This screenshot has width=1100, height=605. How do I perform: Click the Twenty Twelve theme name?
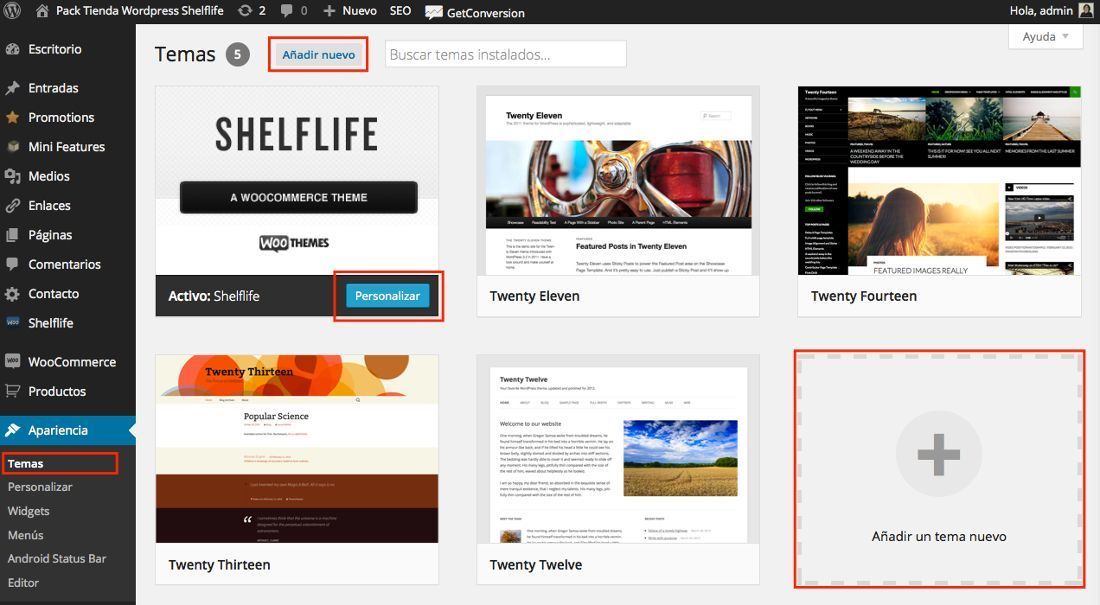[536, 565]
